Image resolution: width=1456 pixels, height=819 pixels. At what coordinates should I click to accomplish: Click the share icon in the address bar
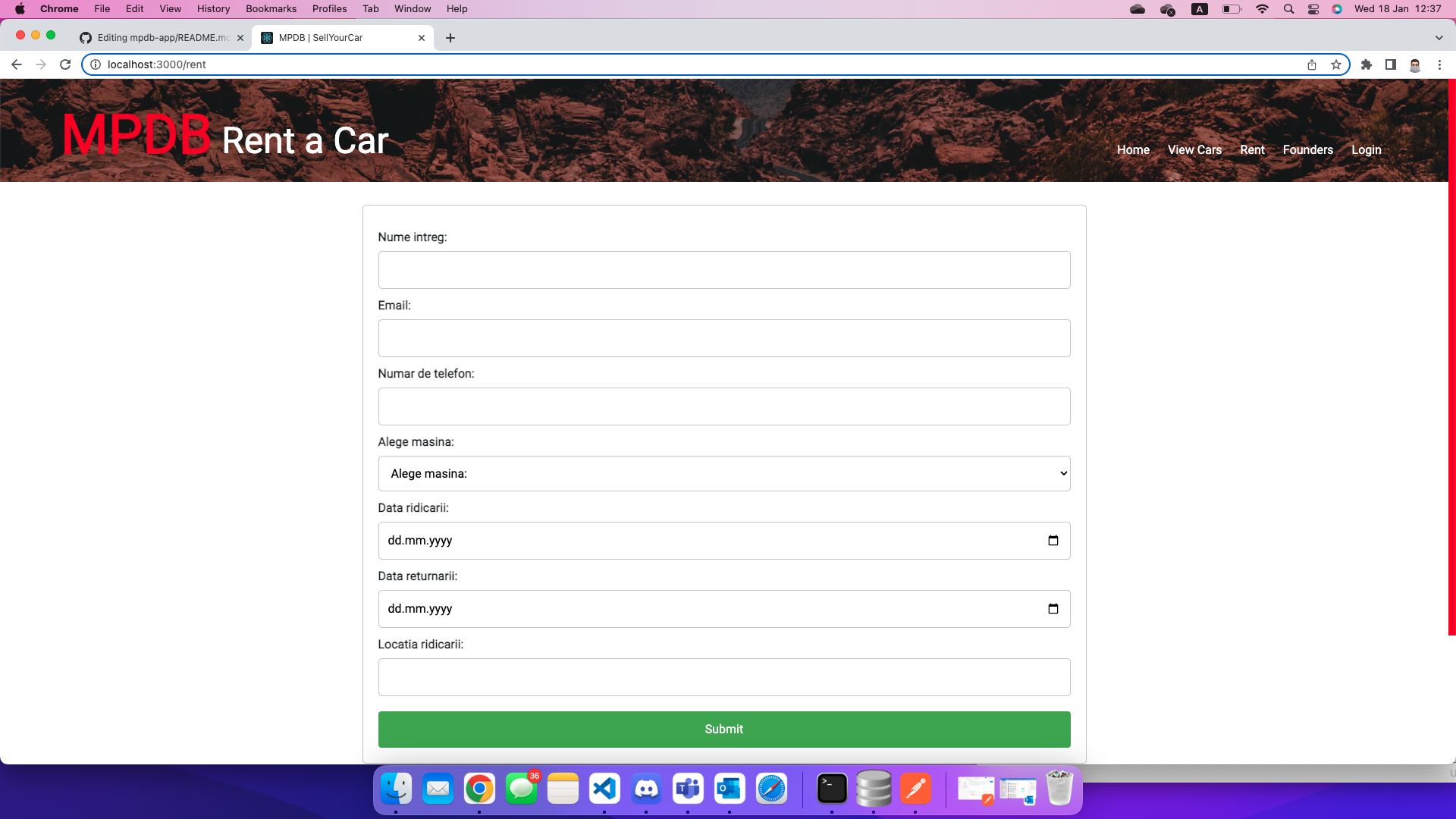click(1312, 64)
